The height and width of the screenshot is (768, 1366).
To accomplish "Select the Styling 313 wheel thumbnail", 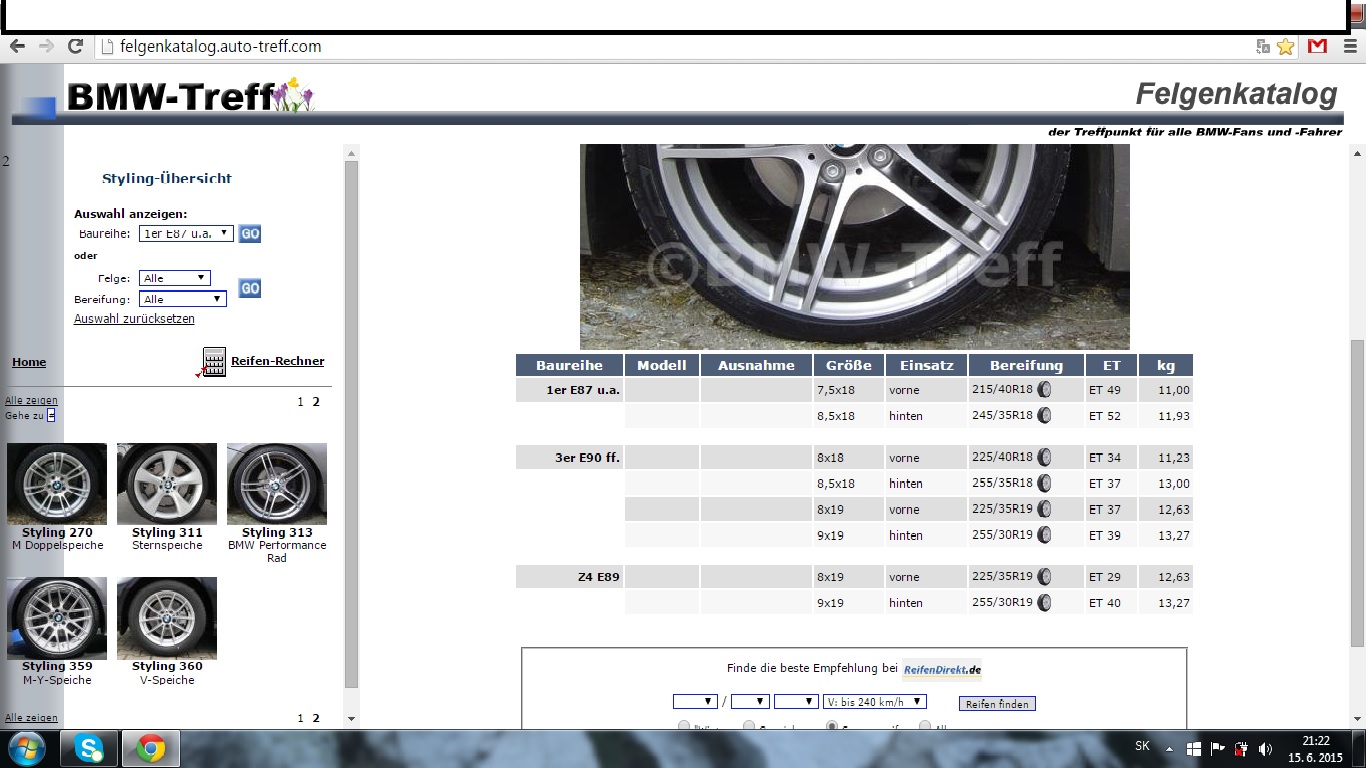I will [x=277, y=484].
